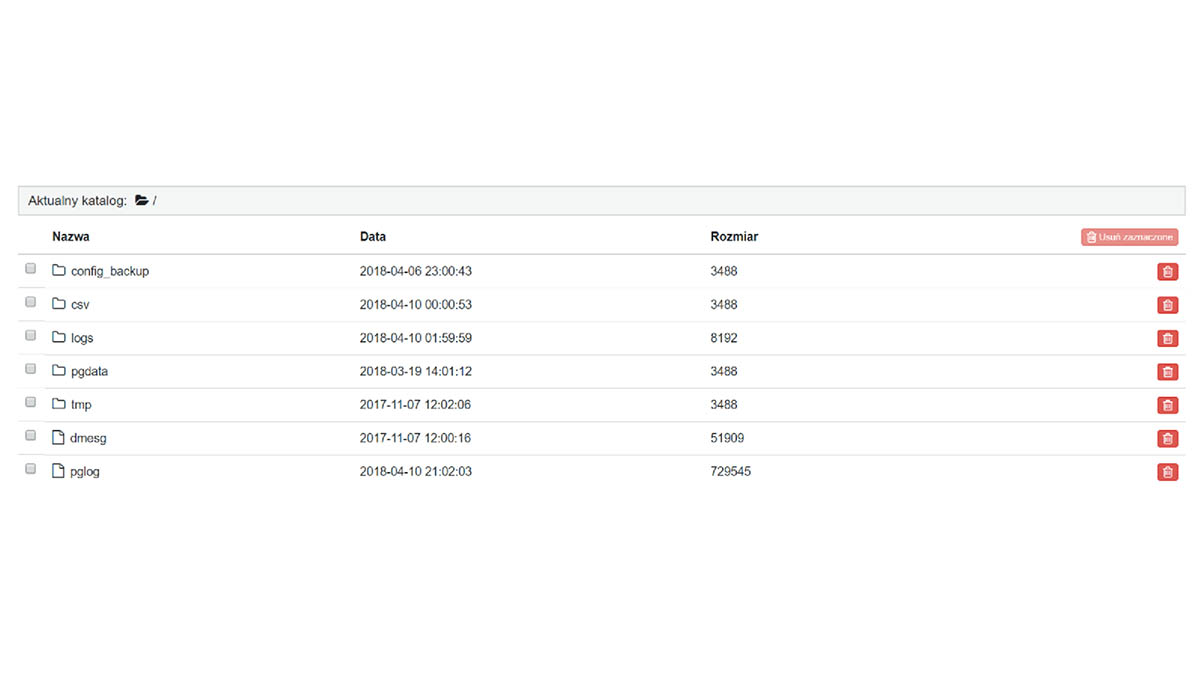Open the pgdata folder
The height and width of the screenshot is (700, 1200).
click(89, 371)
